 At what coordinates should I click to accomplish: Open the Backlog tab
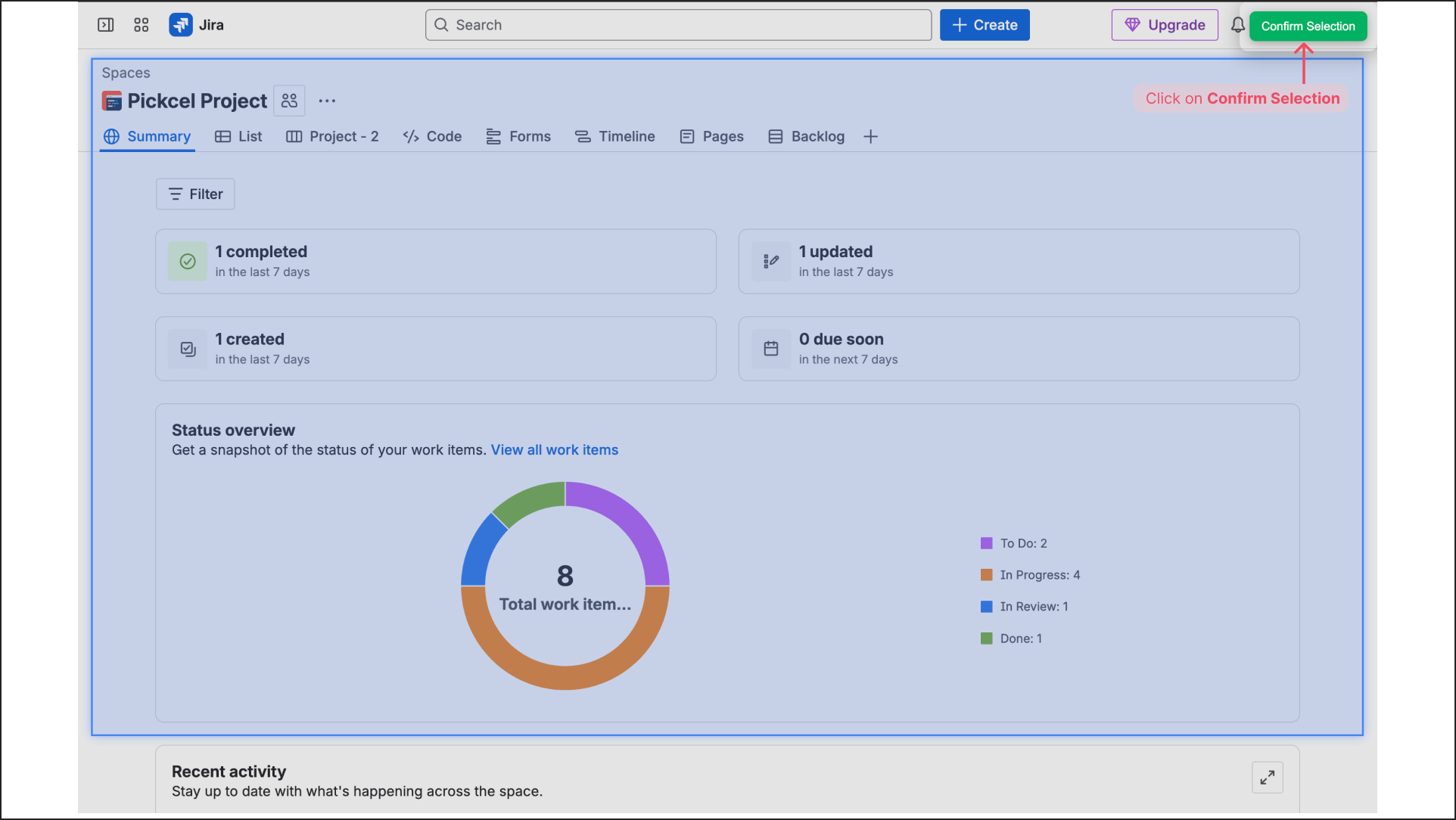tap(807, 137)
